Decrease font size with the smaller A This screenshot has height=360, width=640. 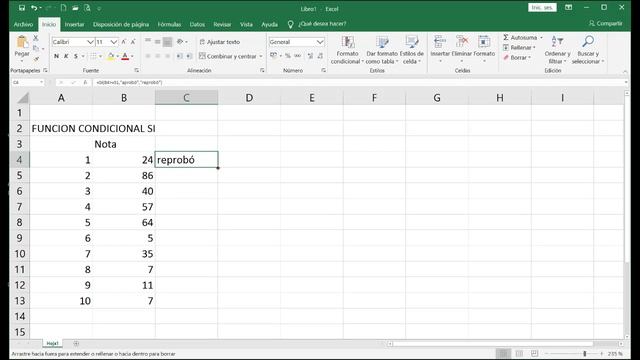tap(133, 42)
